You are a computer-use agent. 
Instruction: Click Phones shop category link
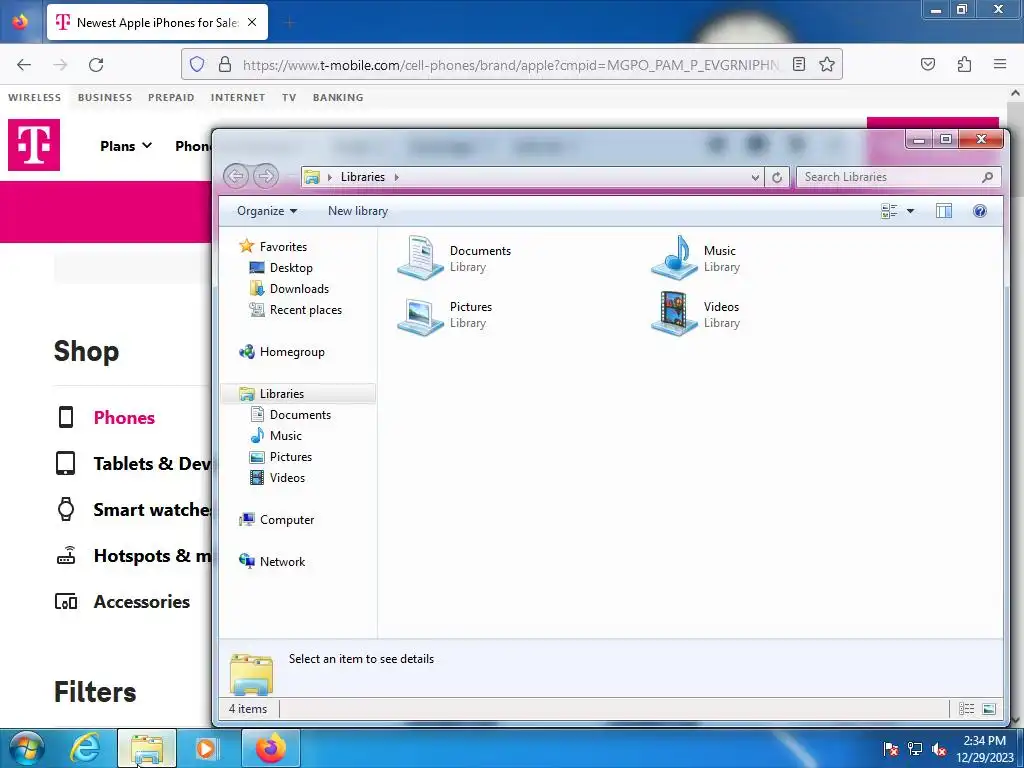(124, 417)
